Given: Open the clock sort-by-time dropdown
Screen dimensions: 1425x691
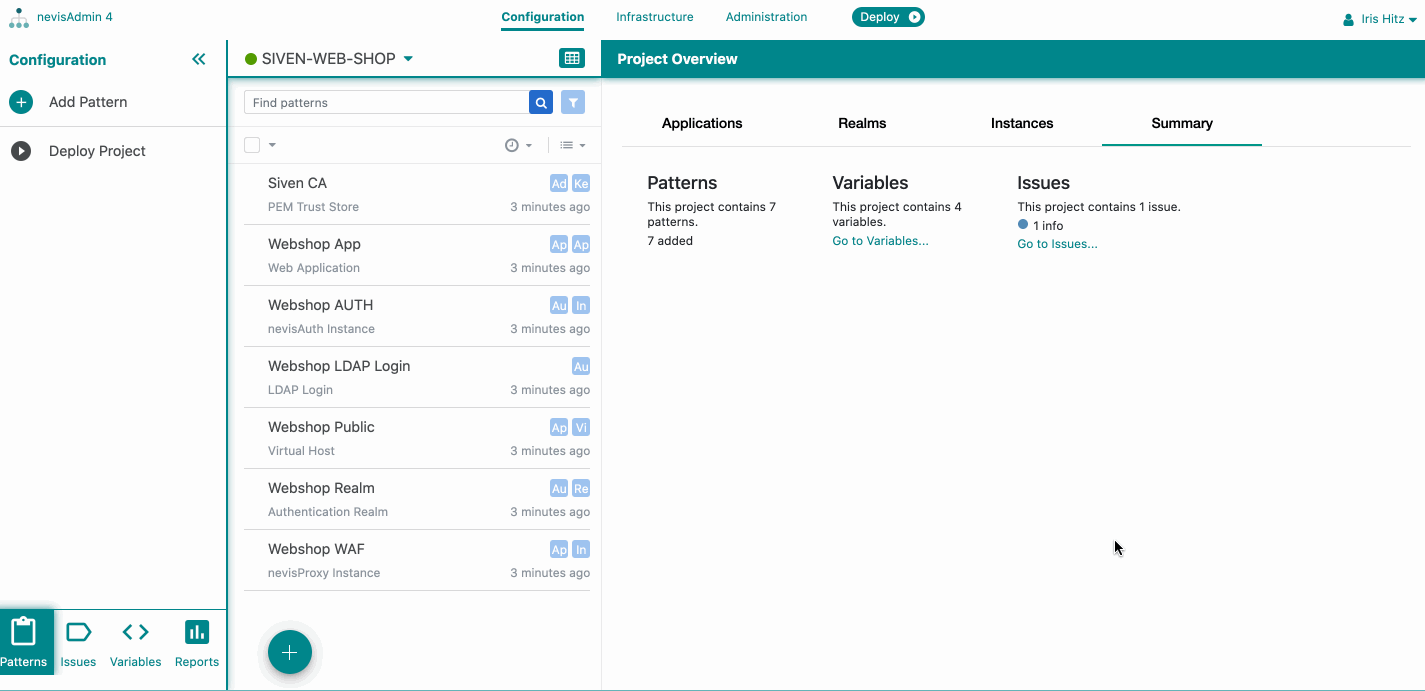Looking at the screenshot, I should tap(518, 145).
